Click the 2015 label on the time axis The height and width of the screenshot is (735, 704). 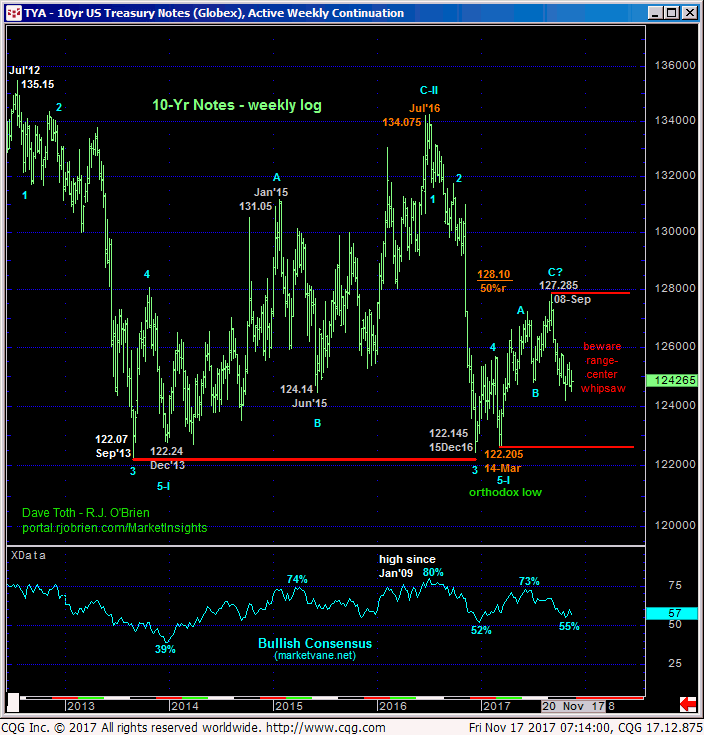click(x=288, y=706)
